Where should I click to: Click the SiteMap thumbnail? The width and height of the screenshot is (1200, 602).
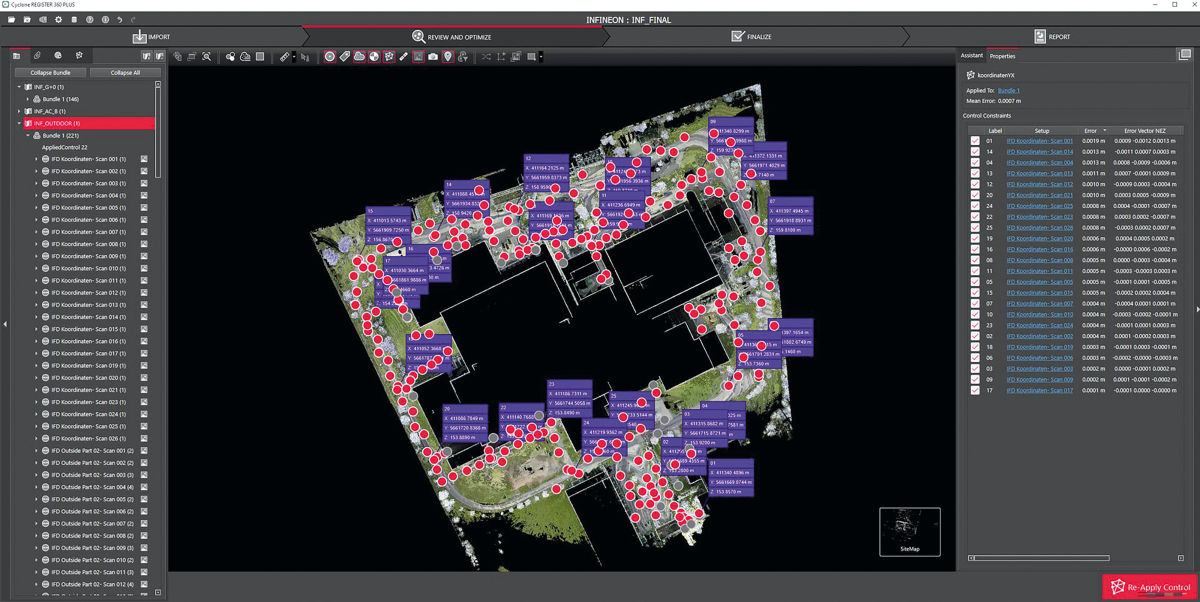point(909,532)
